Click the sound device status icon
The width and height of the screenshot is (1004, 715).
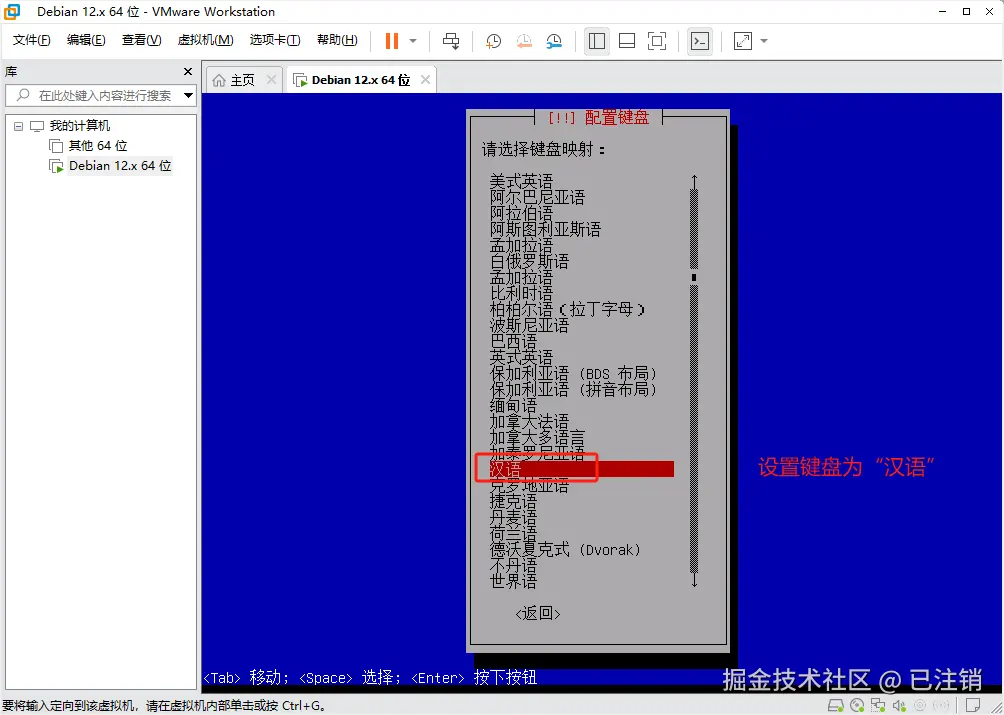(898, 705)
